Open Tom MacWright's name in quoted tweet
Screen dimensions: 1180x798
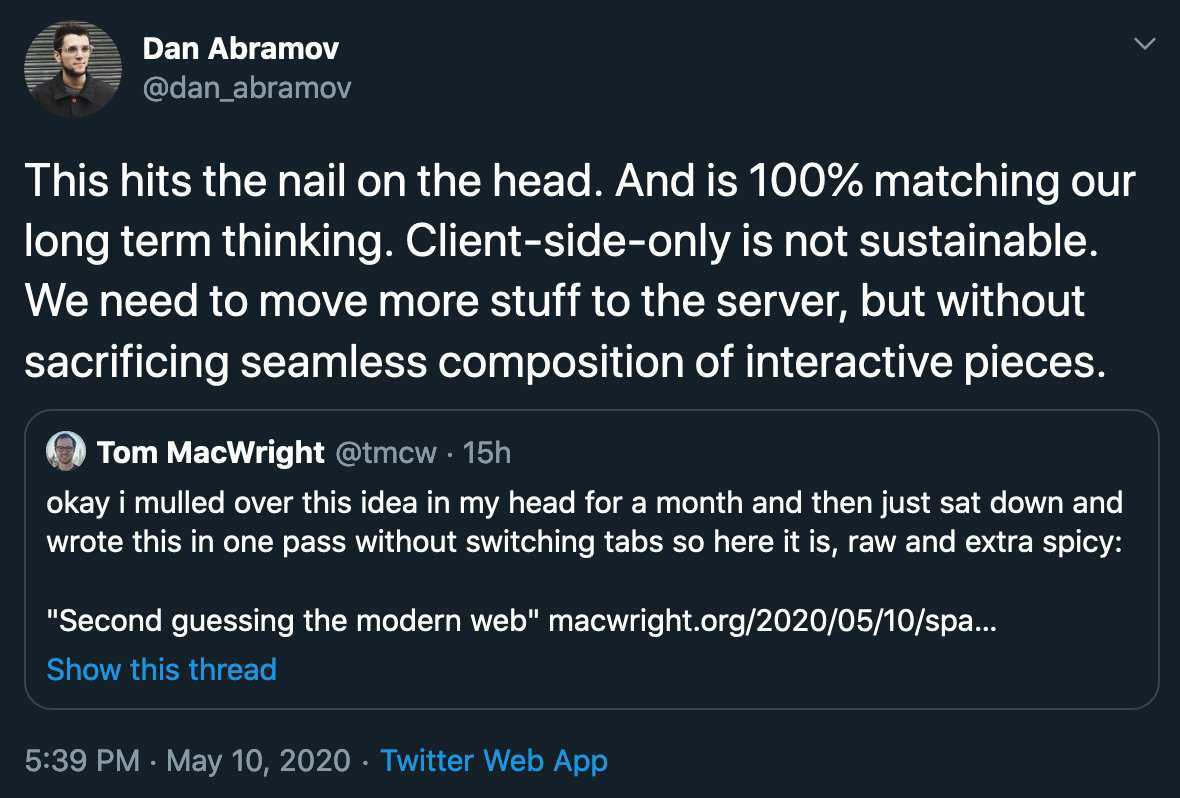tap(211, 453)
